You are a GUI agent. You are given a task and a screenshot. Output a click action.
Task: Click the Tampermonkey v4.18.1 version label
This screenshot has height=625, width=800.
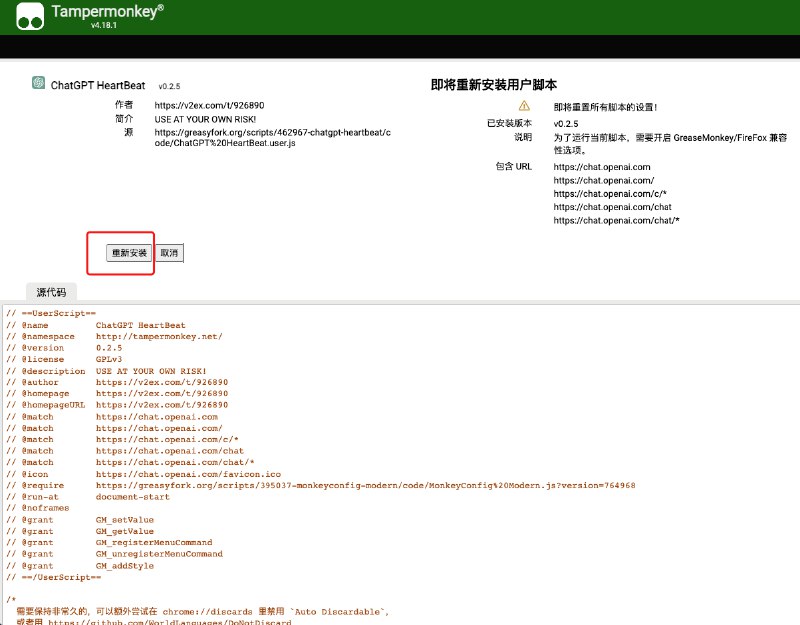(104, 25)
